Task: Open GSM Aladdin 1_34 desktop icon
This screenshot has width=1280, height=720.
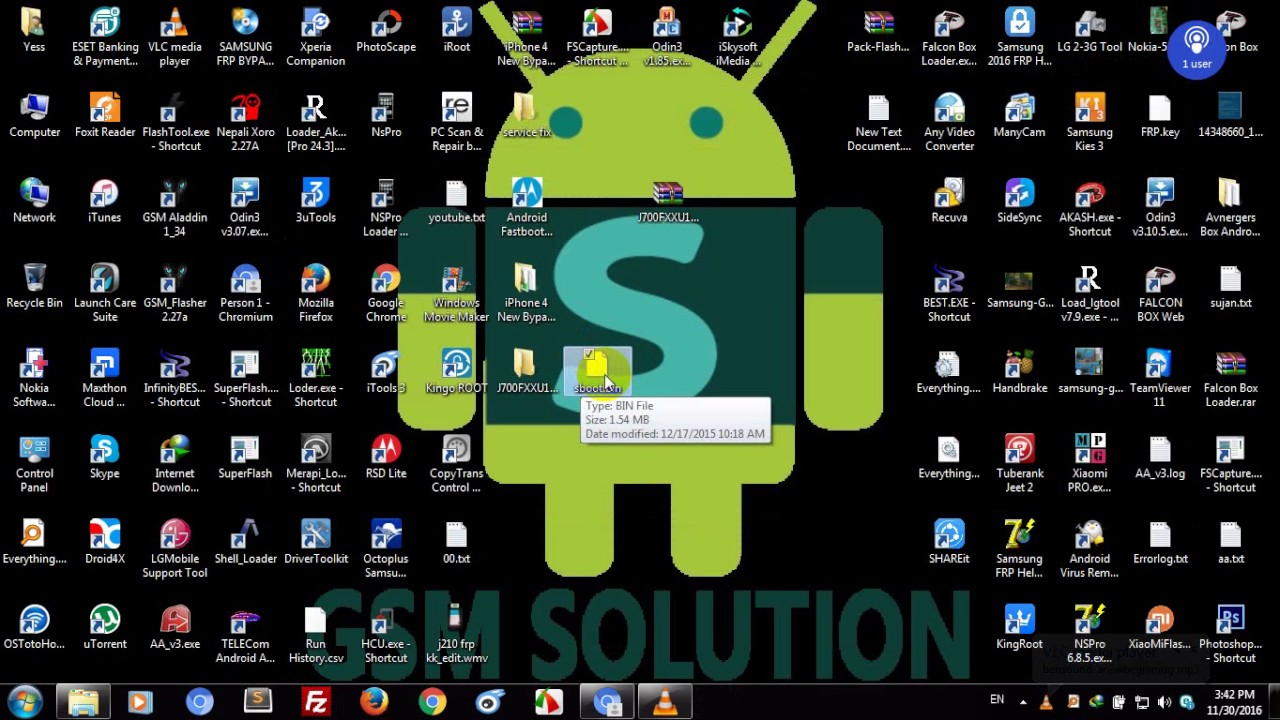Action: (x=175, y=208)
